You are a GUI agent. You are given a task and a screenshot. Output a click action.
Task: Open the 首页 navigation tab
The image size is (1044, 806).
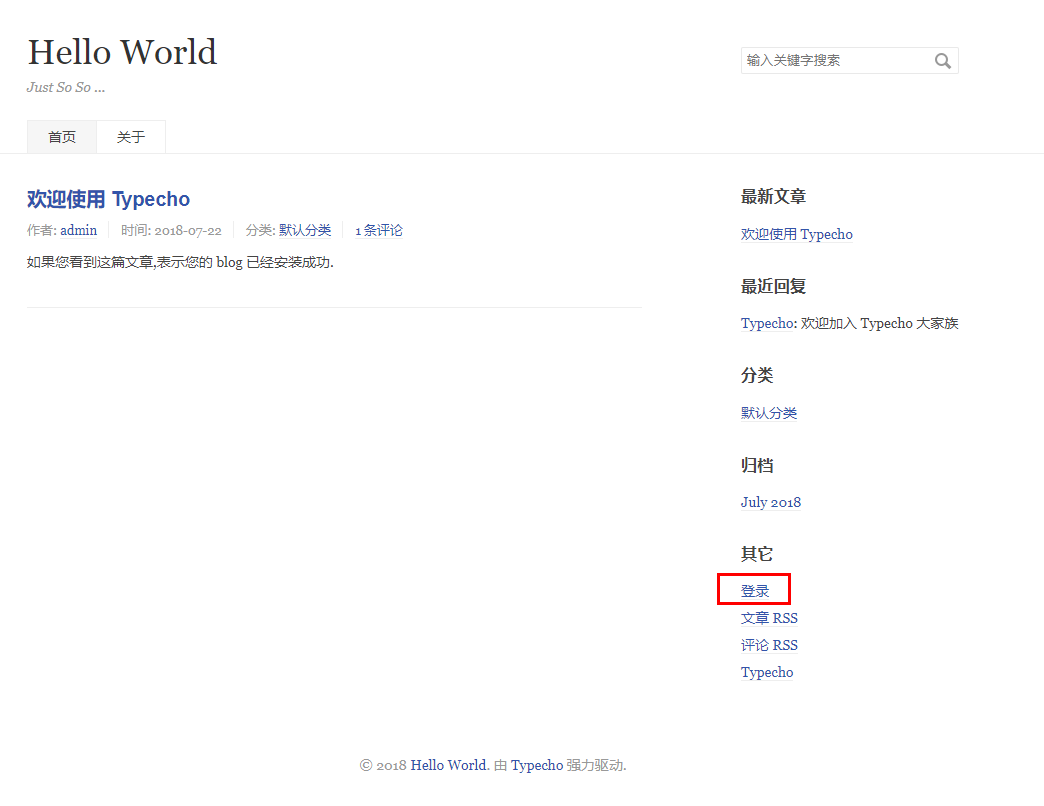pyautogui.click(x=62, y=137)
